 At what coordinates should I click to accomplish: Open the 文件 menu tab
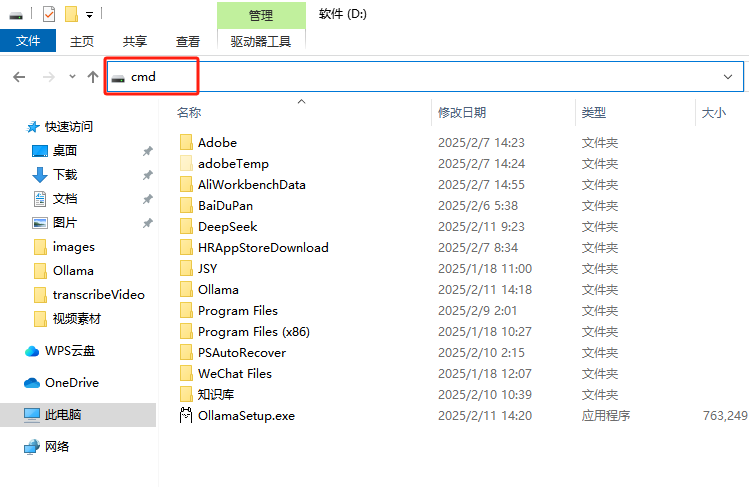click(28, 41)
